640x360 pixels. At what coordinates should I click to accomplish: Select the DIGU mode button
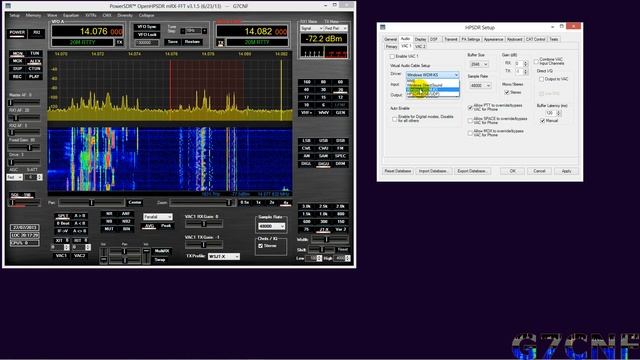323,163
